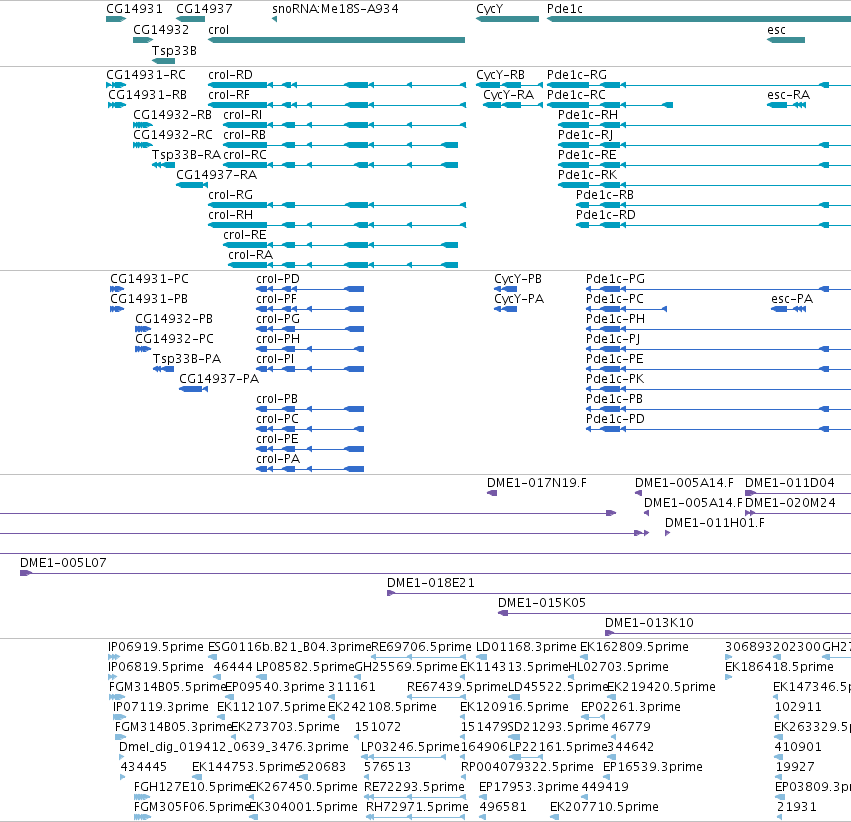Image resolution: width=851 pixels, height=822 pixels.
Task: Click protein label Tsp33B-PA
Action: [187, 359]
